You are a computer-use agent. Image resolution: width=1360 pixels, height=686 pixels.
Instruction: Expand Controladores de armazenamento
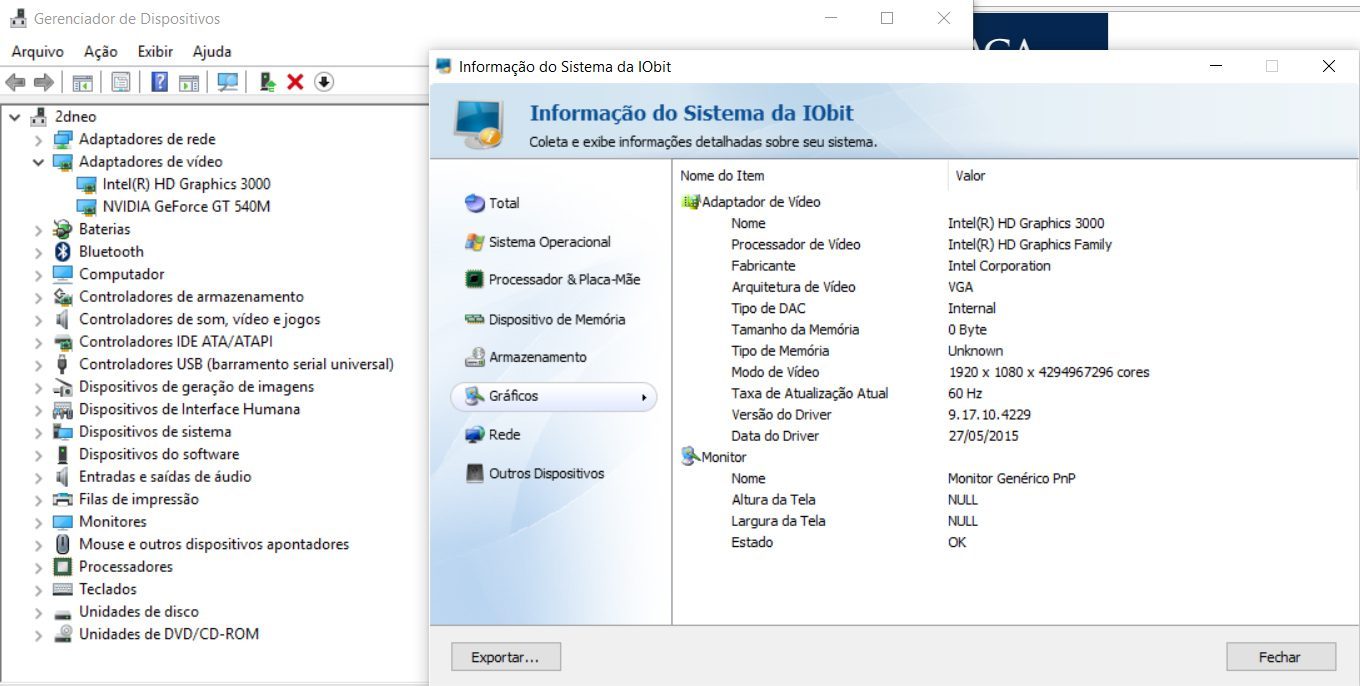tap(39, 297)
